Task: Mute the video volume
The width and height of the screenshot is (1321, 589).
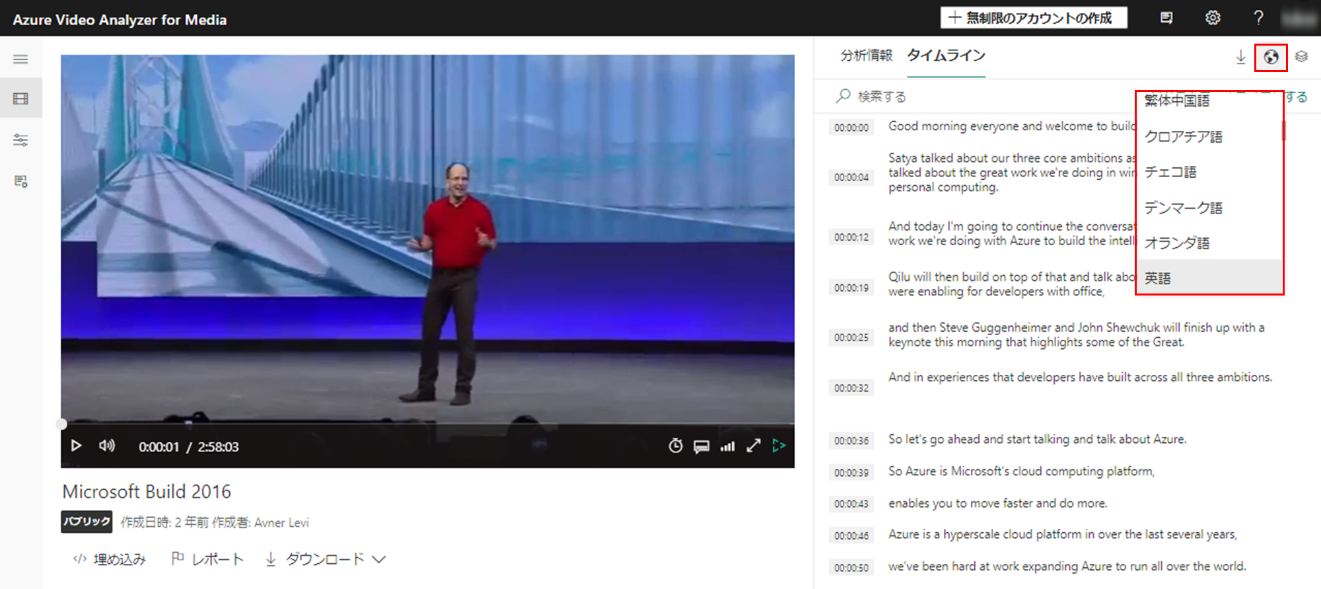Action: coord(107,446)
